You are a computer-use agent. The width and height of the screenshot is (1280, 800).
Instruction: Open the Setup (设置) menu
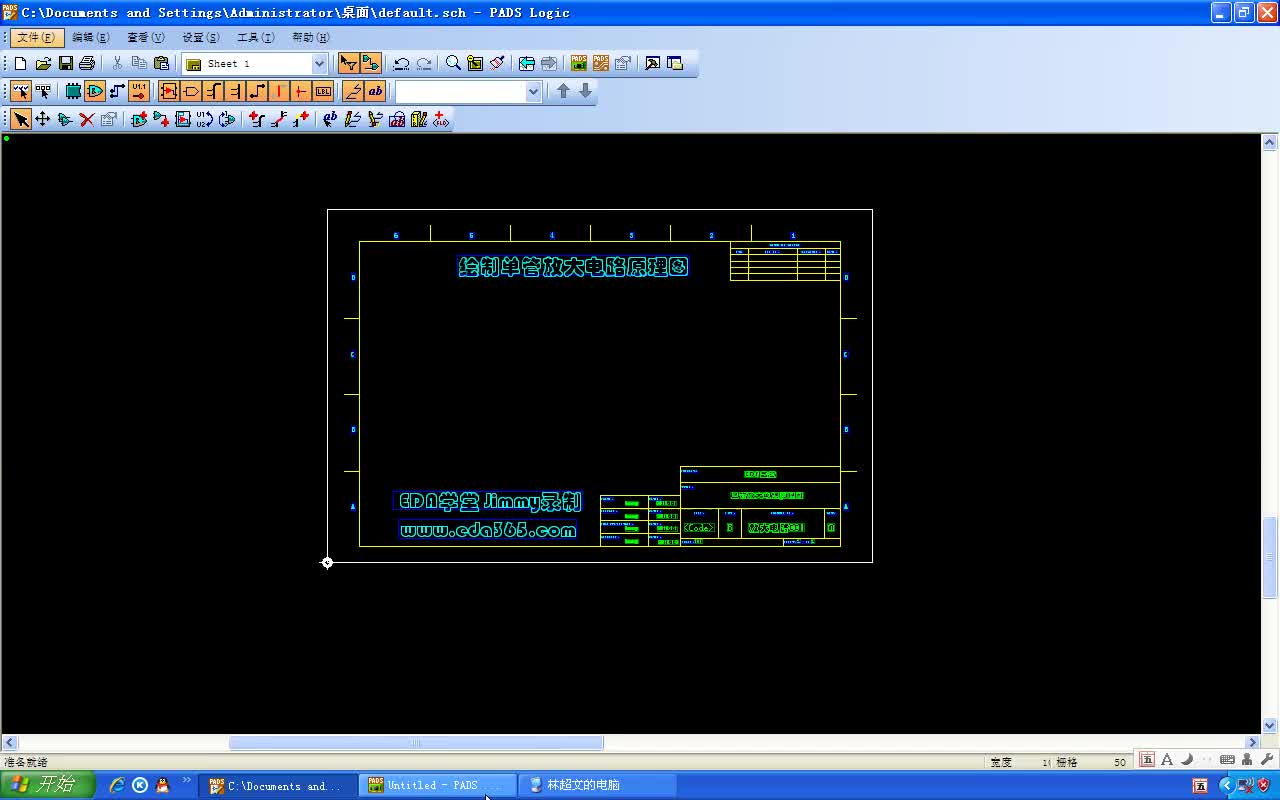coord(201,37)
